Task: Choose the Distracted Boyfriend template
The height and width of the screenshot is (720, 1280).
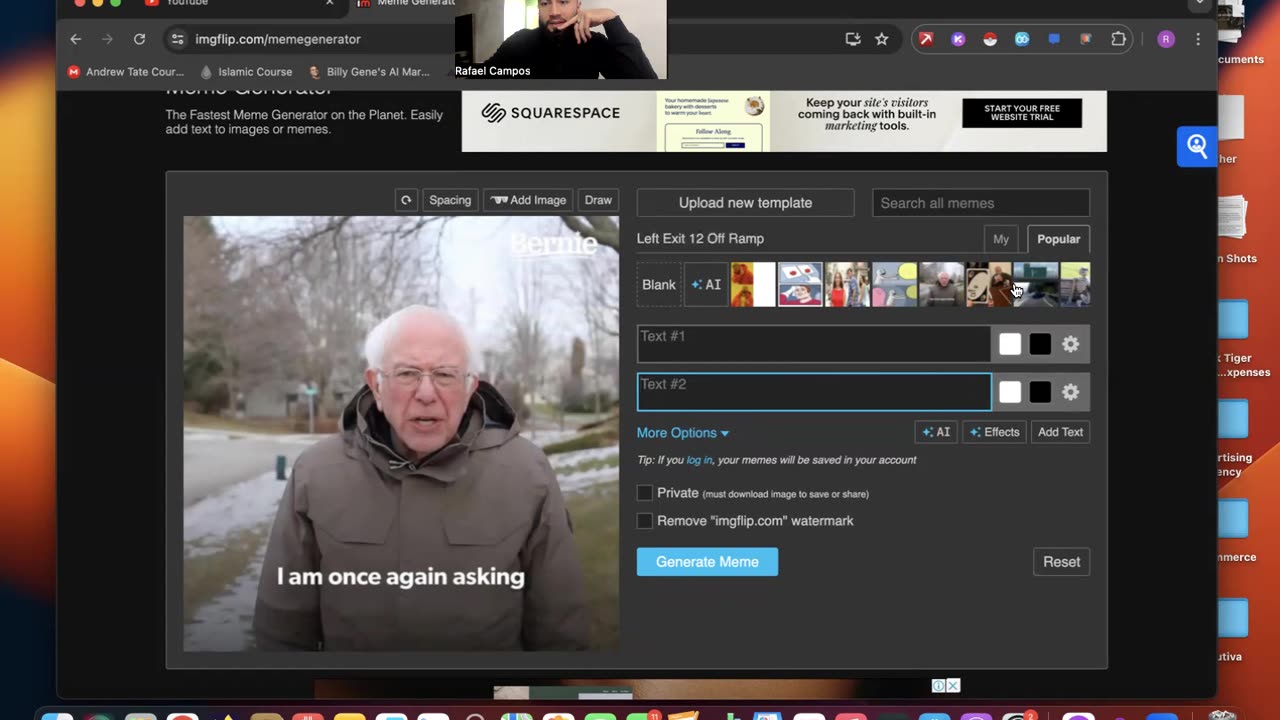Action: tap(847, 285)
